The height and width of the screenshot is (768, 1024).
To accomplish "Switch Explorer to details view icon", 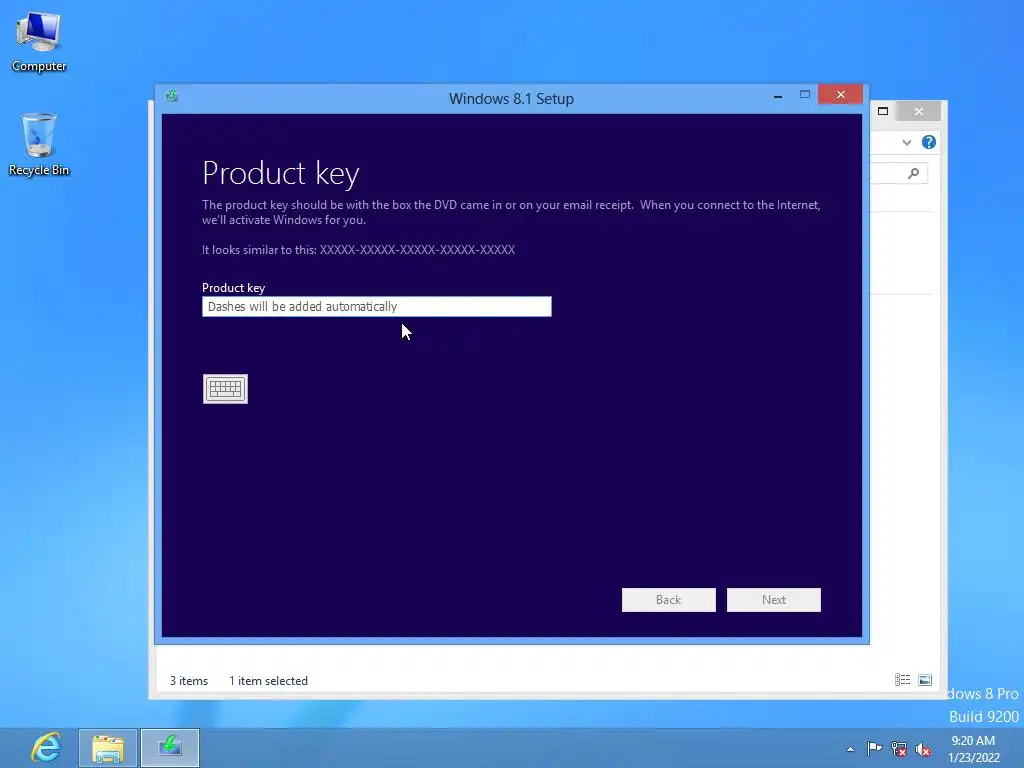I will (903, 680).
